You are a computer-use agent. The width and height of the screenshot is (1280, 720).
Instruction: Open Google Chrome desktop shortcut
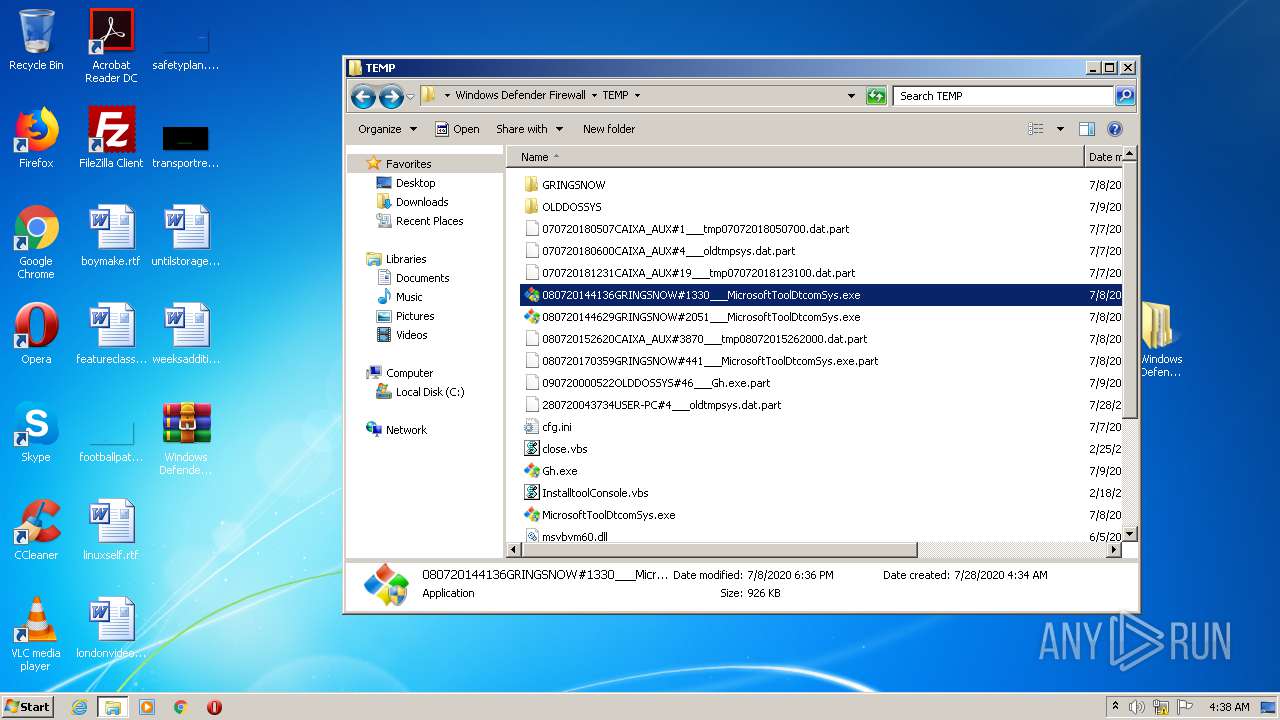36,242
